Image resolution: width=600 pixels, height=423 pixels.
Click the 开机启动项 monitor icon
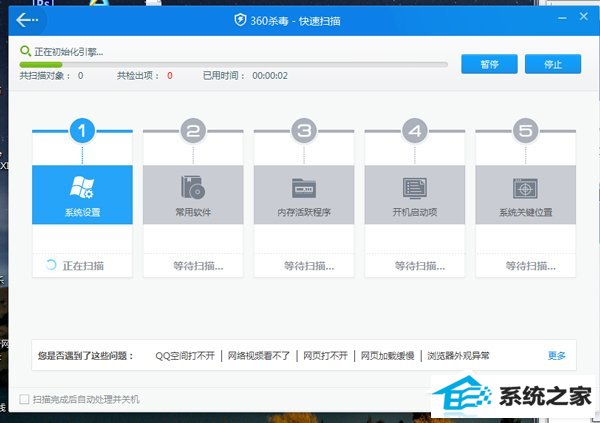[415, 188]
